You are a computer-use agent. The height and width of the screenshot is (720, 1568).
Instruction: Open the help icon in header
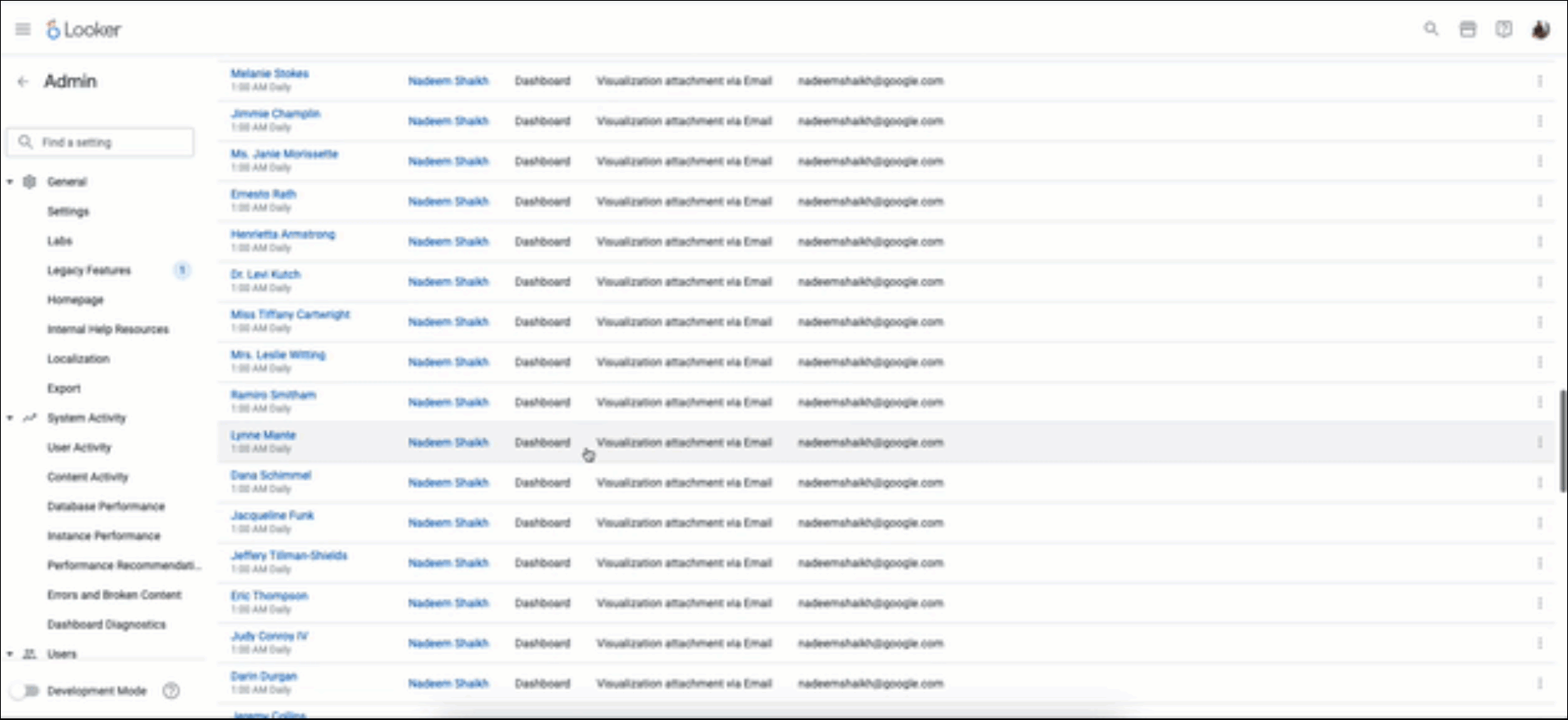pos(1504,29)
